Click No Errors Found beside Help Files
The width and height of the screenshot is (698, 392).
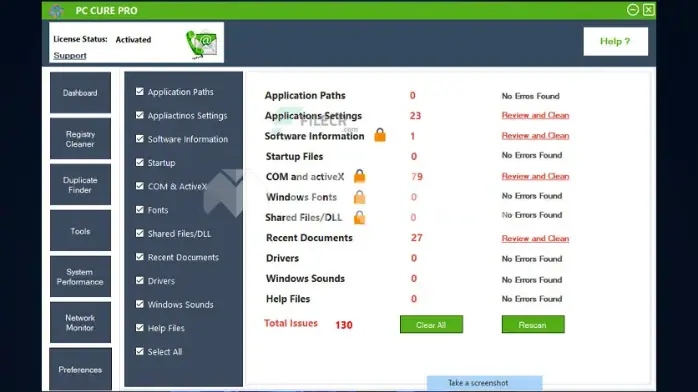[x=532, y=299]
